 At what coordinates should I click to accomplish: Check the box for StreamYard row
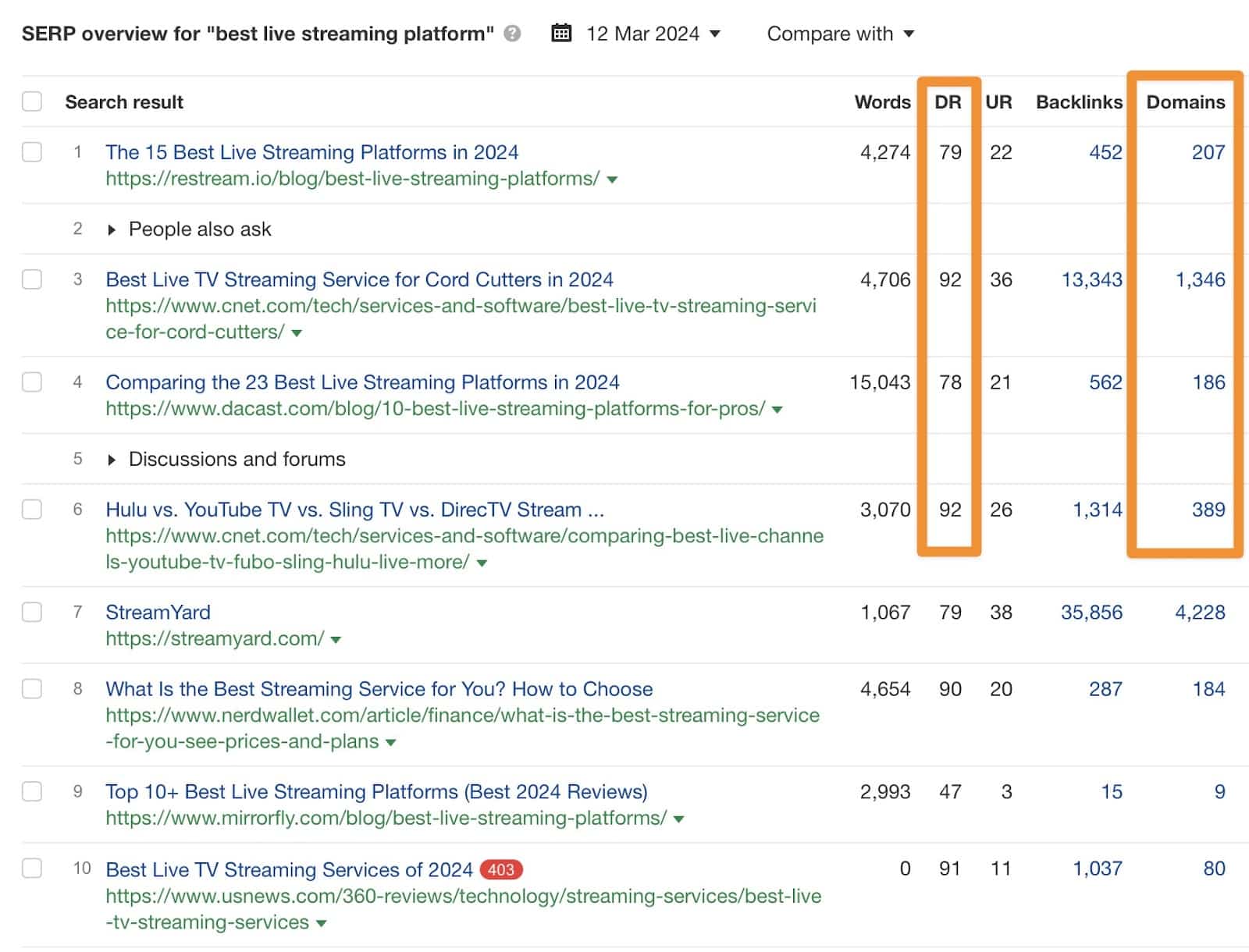[x=32, y=612]
